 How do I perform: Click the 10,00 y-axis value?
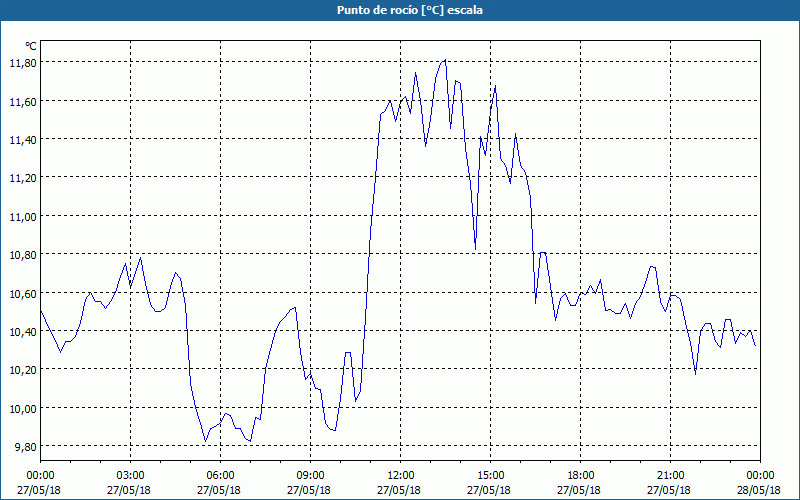pyautogui.click(x=23, y=409)
